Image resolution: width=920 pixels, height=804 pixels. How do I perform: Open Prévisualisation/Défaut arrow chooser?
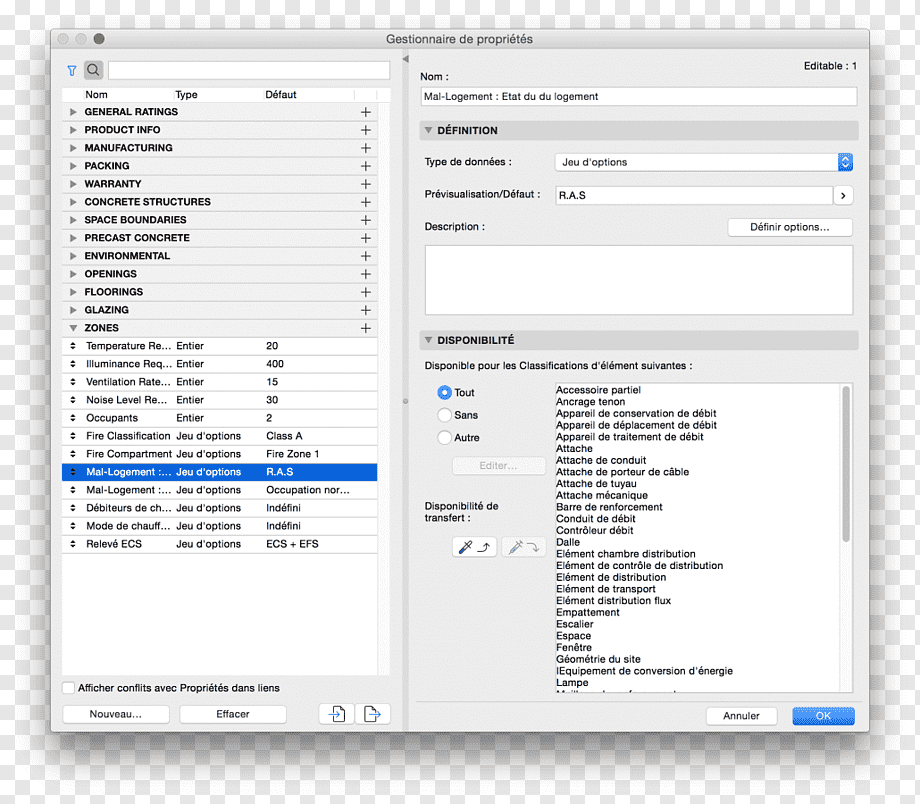click(x=843, y=195)
